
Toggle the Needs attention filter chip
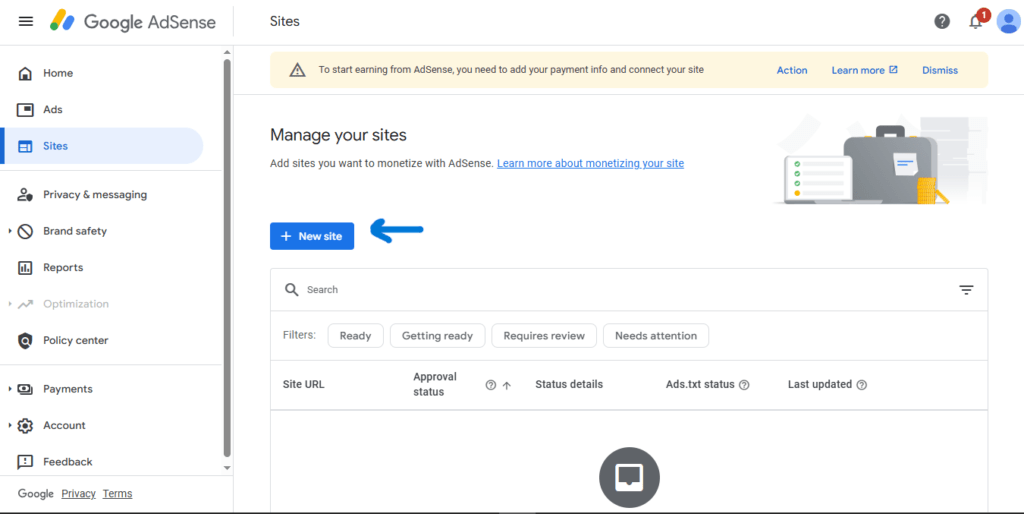click(x=656, y=336)
